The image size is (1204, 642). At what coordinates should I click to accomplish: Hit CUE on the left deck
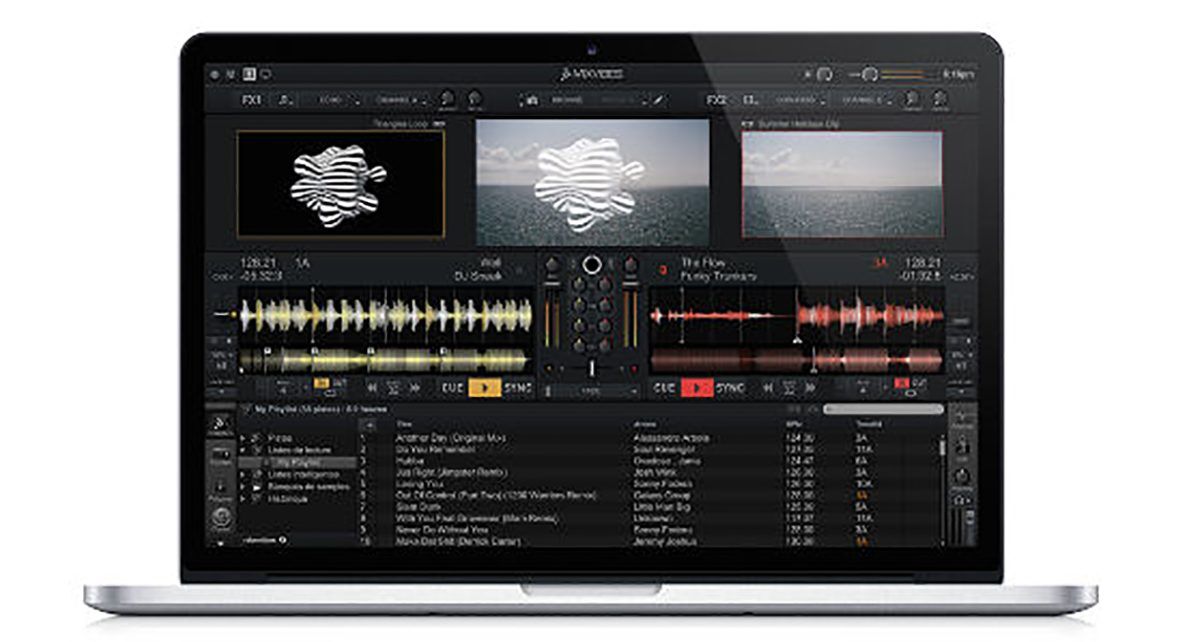click(x=451, y=388)
